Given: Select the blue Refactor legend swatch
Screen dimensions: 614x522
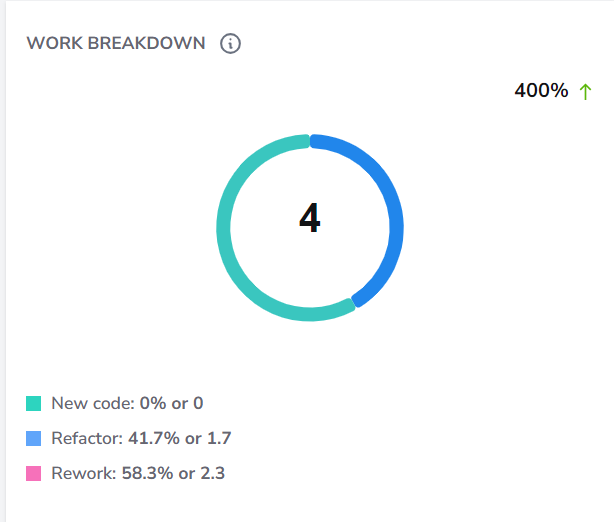Looking at the screenshot, I should 34,439.
